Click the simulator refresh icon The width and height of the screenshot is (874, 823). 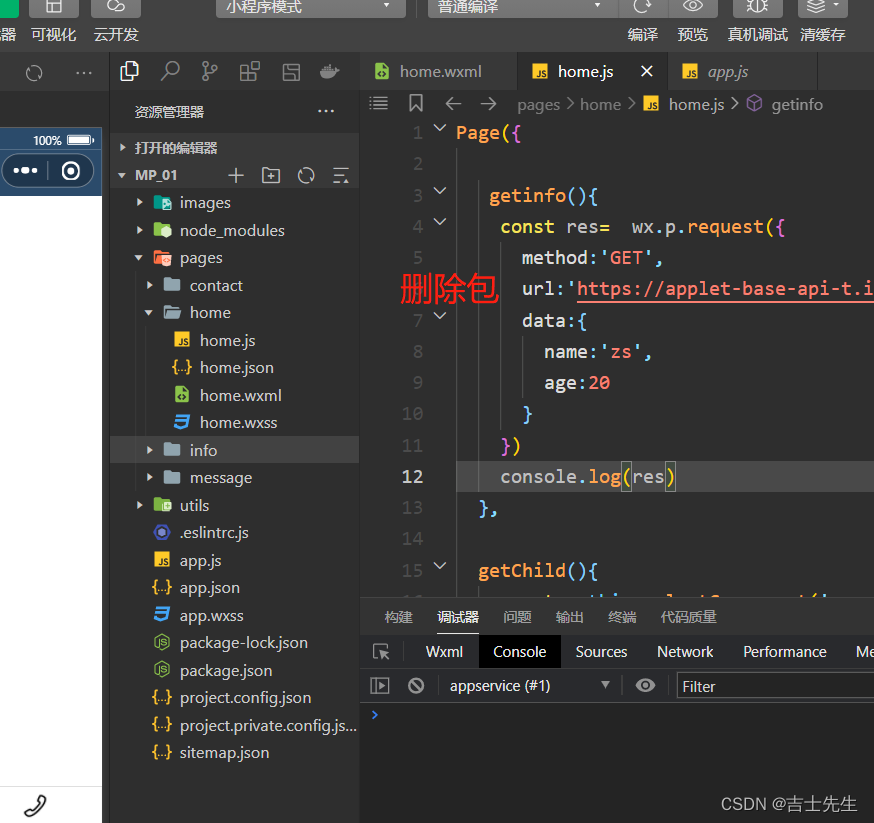click(x=34, y=73)
